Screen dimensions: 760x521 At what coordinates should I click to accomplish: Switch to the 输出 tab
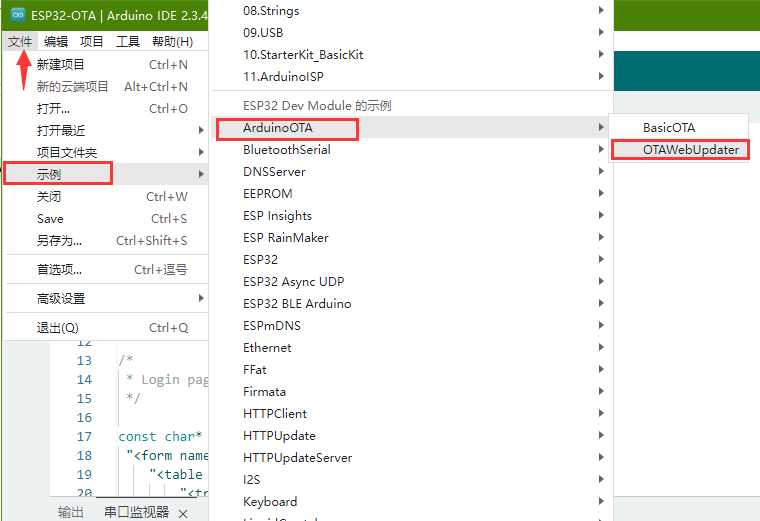tap(70, 512)
